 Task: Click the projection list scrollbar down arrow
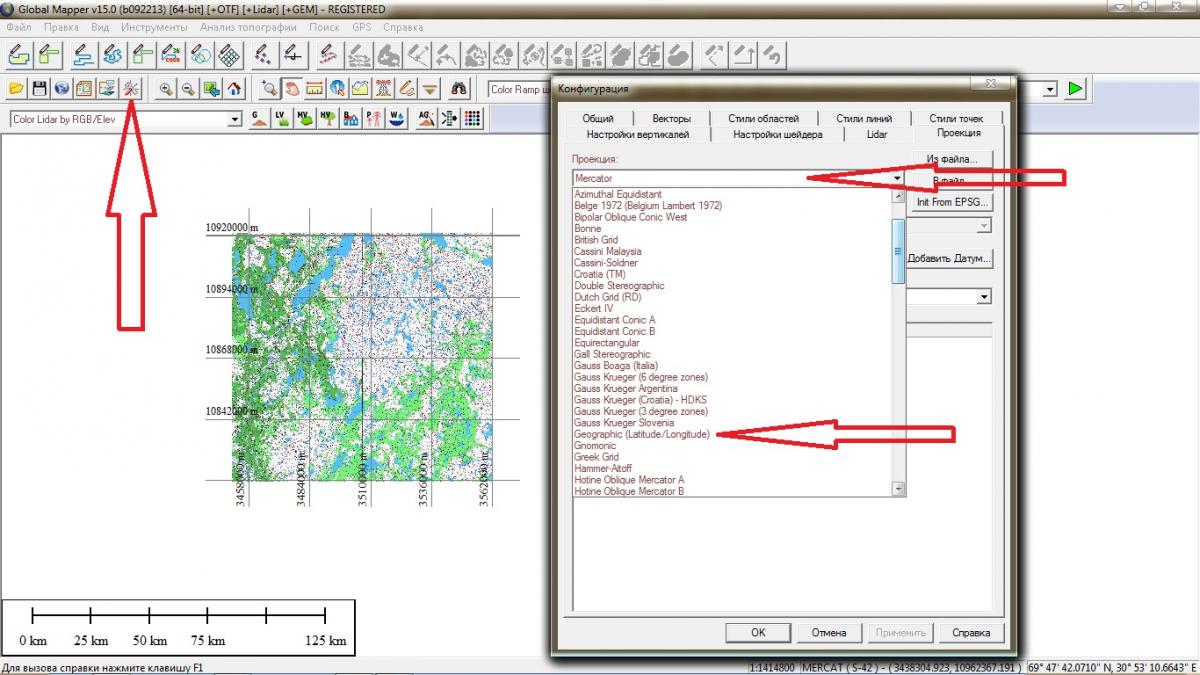click(898, 489)
